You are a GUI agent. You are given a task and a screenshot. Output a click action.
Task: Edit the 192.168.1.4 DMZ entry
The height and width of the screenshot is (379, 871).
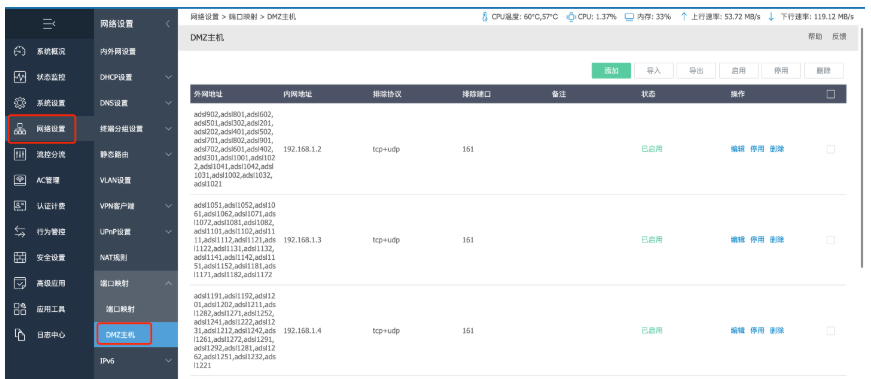(x=737, y=331)
